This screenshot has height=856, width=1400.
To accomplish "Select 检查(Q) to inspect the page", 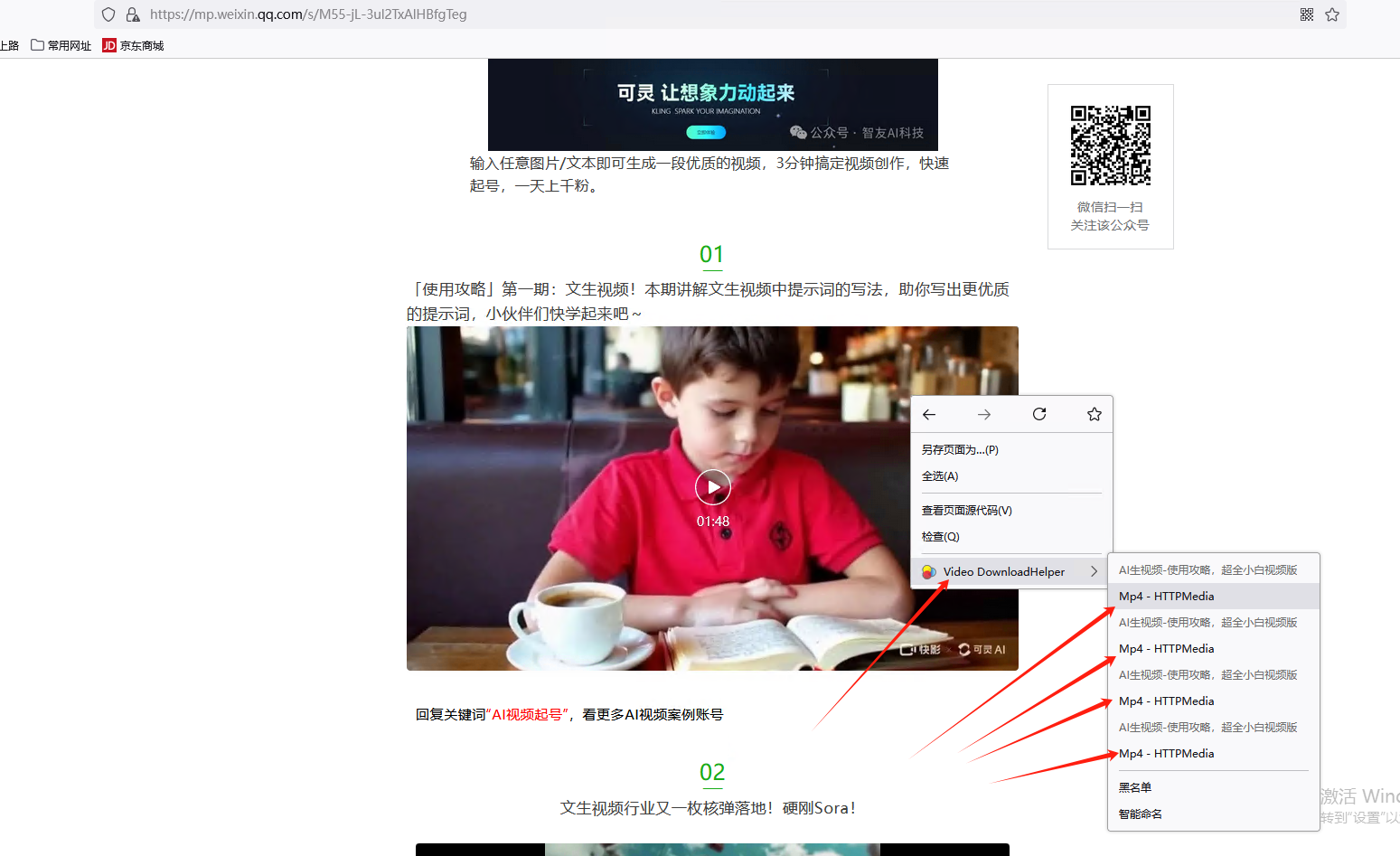I will click(x=1011, y=536).
